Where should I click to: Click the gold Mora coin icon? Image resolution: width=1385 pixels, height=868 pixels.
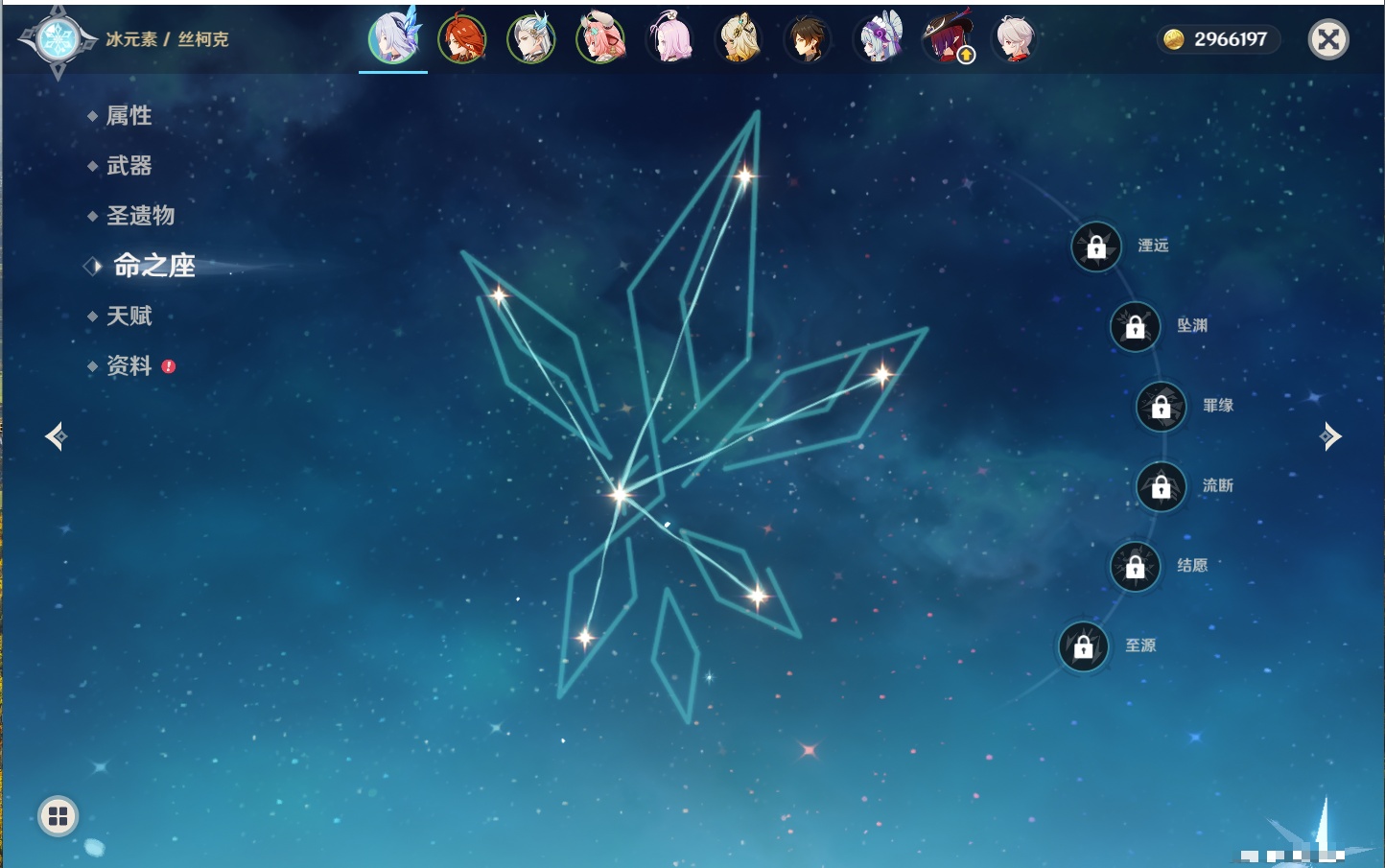tap(1173, 39)
